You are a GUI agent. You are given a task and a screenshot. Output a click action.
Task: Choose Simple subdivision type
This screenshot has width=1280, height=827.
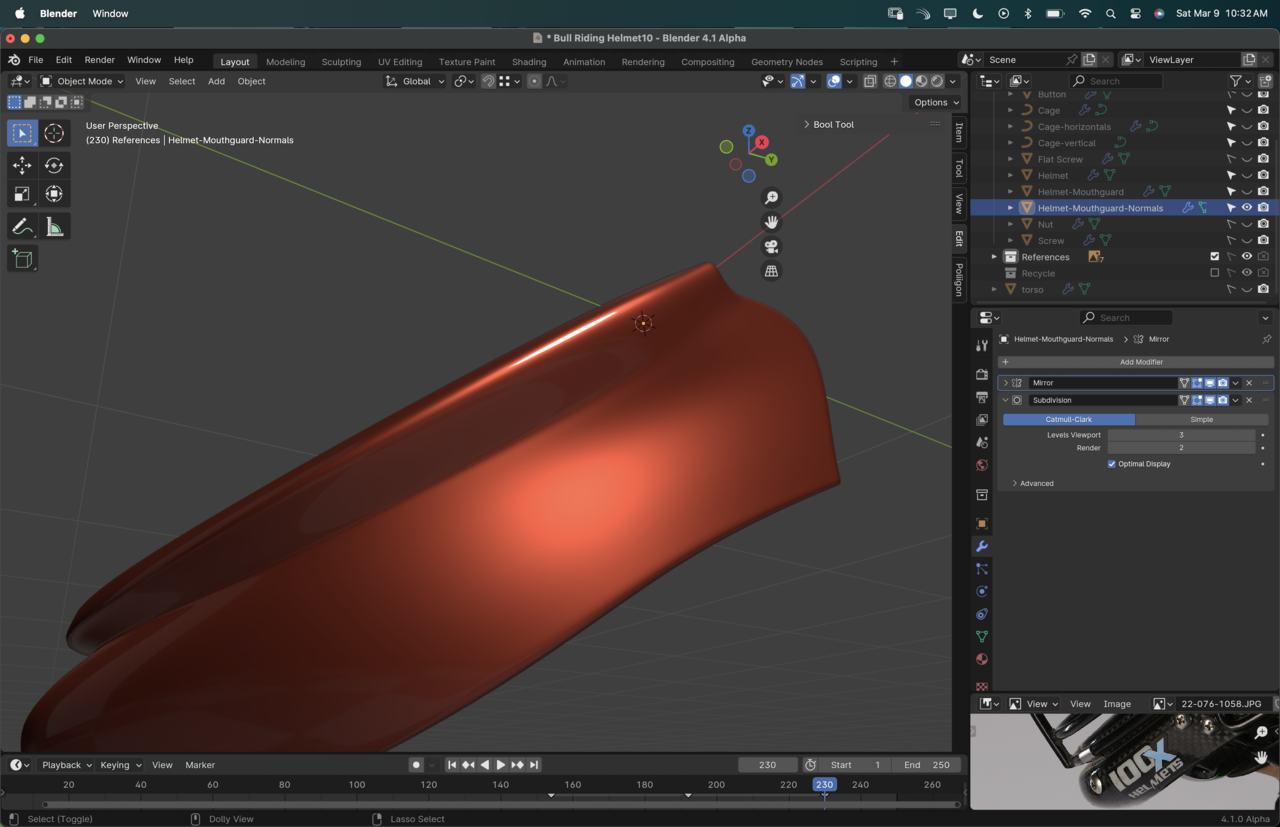[1201, 420]
